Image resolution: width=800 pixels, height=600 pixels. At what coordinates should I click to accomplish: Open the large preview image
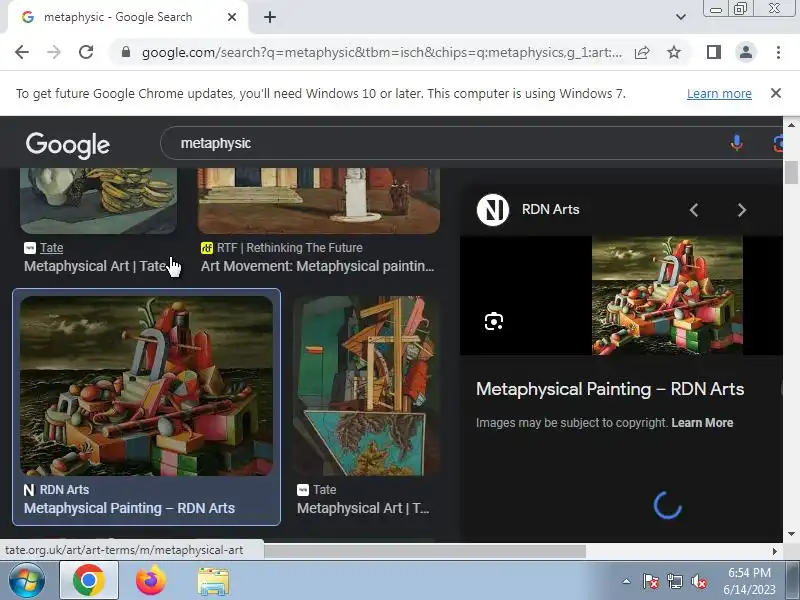(x=667, y=295)
